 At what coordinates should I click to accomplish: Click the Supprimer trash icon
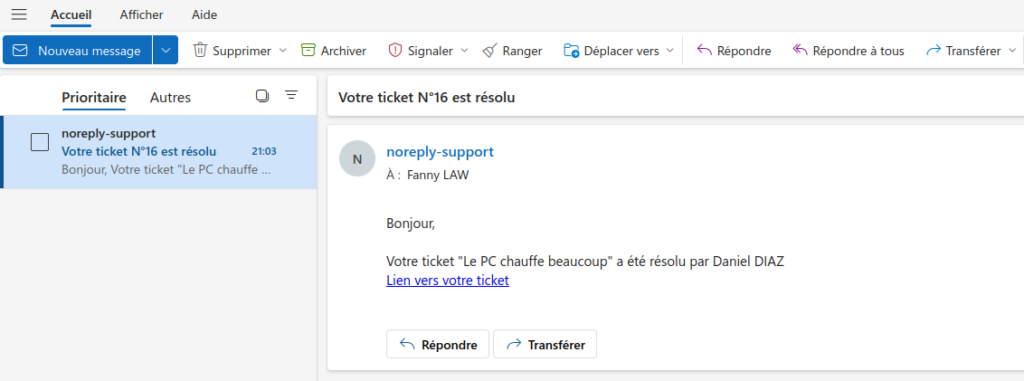[200, 50]
